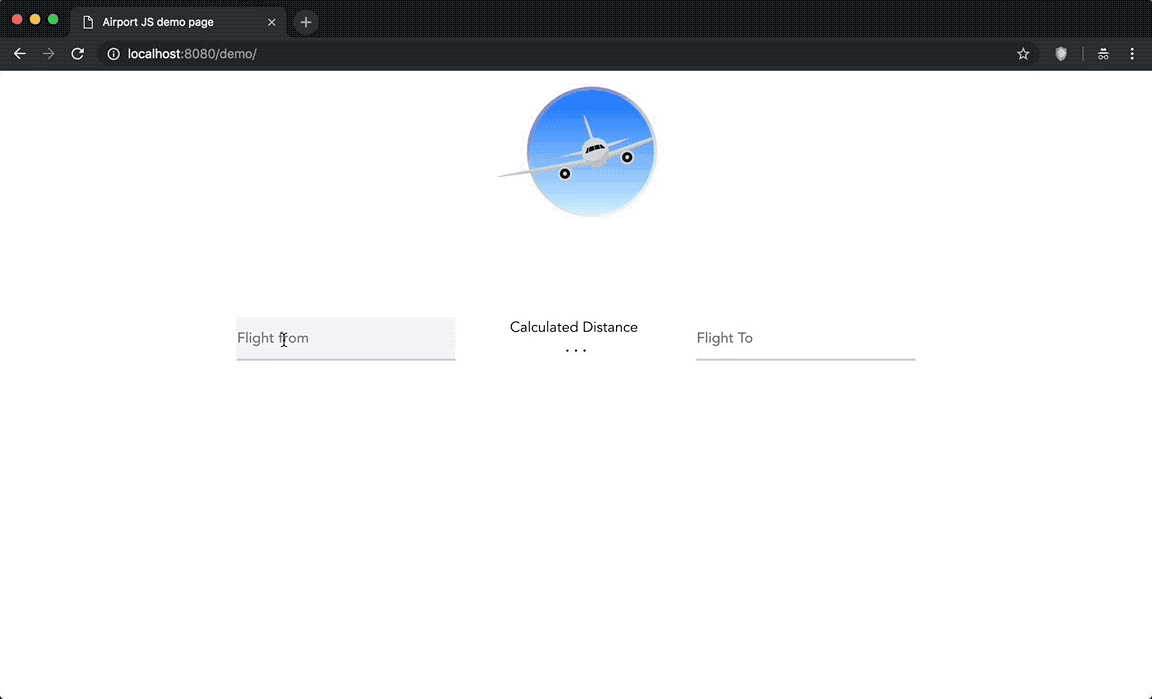Click the yellow minimize window button
Screen dimensions: 1152x699
coord(35,19)
